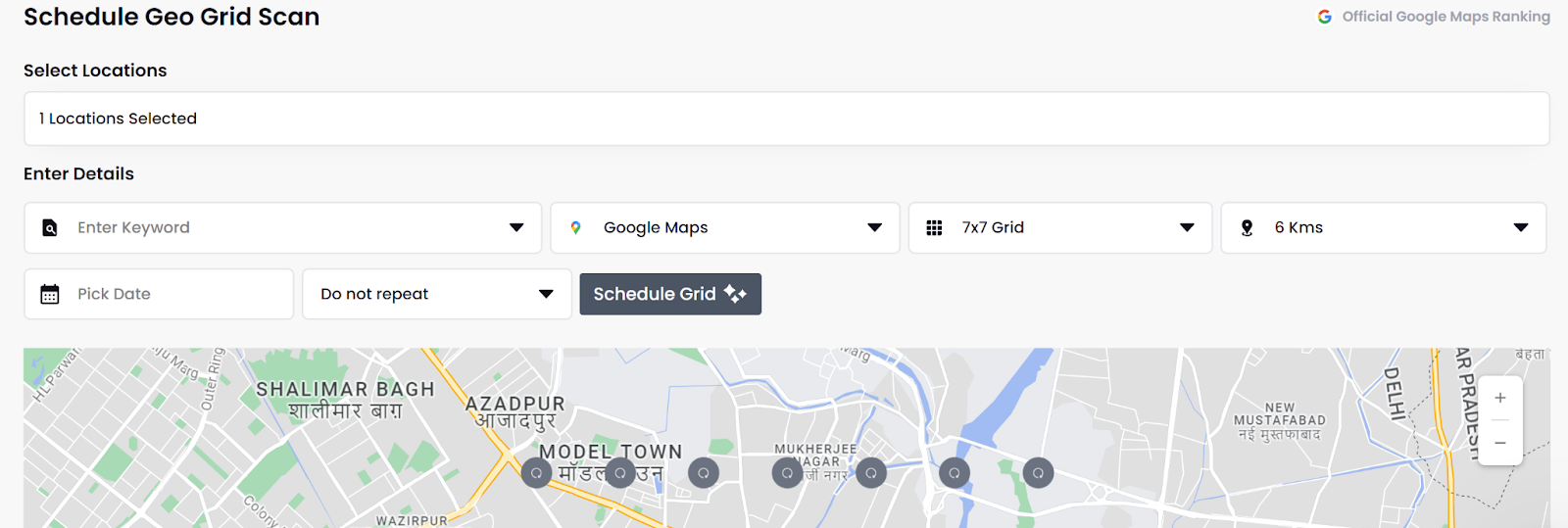Select grid marker on Model Town label
Viewport: 1568px width, 528px height.
tap(620, 473)
